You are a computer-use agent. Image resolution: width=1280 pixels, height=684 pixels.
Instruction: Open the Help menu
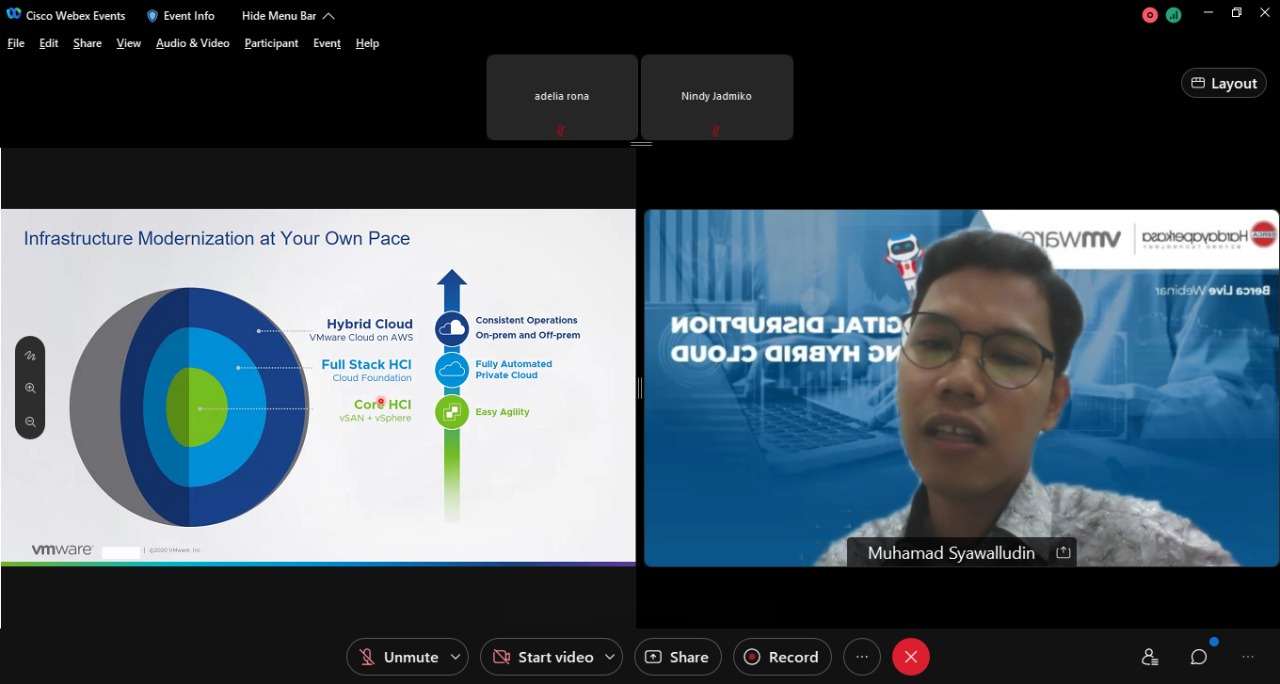[x=367, y=43]
